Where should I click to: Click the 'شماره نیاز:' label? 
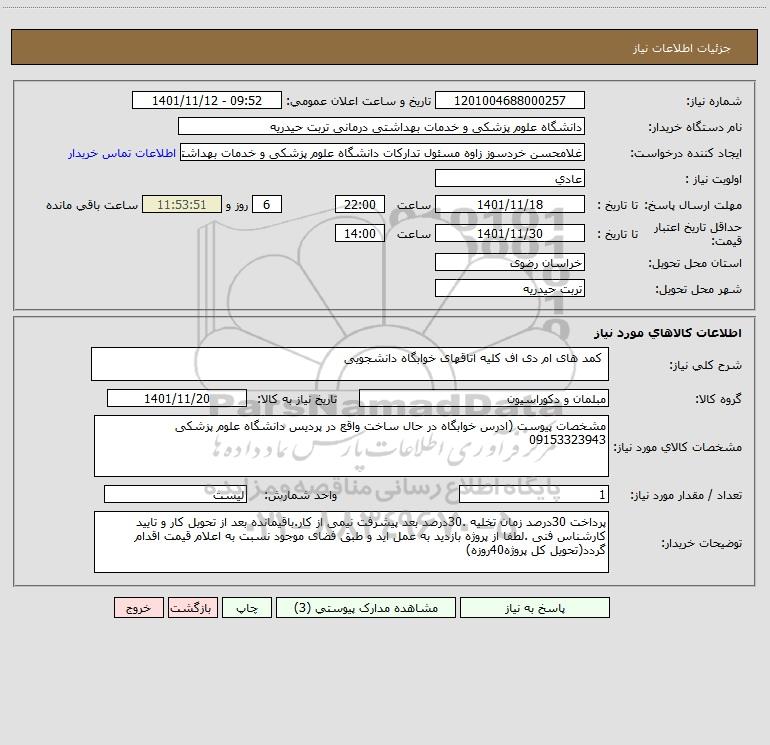[x=714, y=102]
